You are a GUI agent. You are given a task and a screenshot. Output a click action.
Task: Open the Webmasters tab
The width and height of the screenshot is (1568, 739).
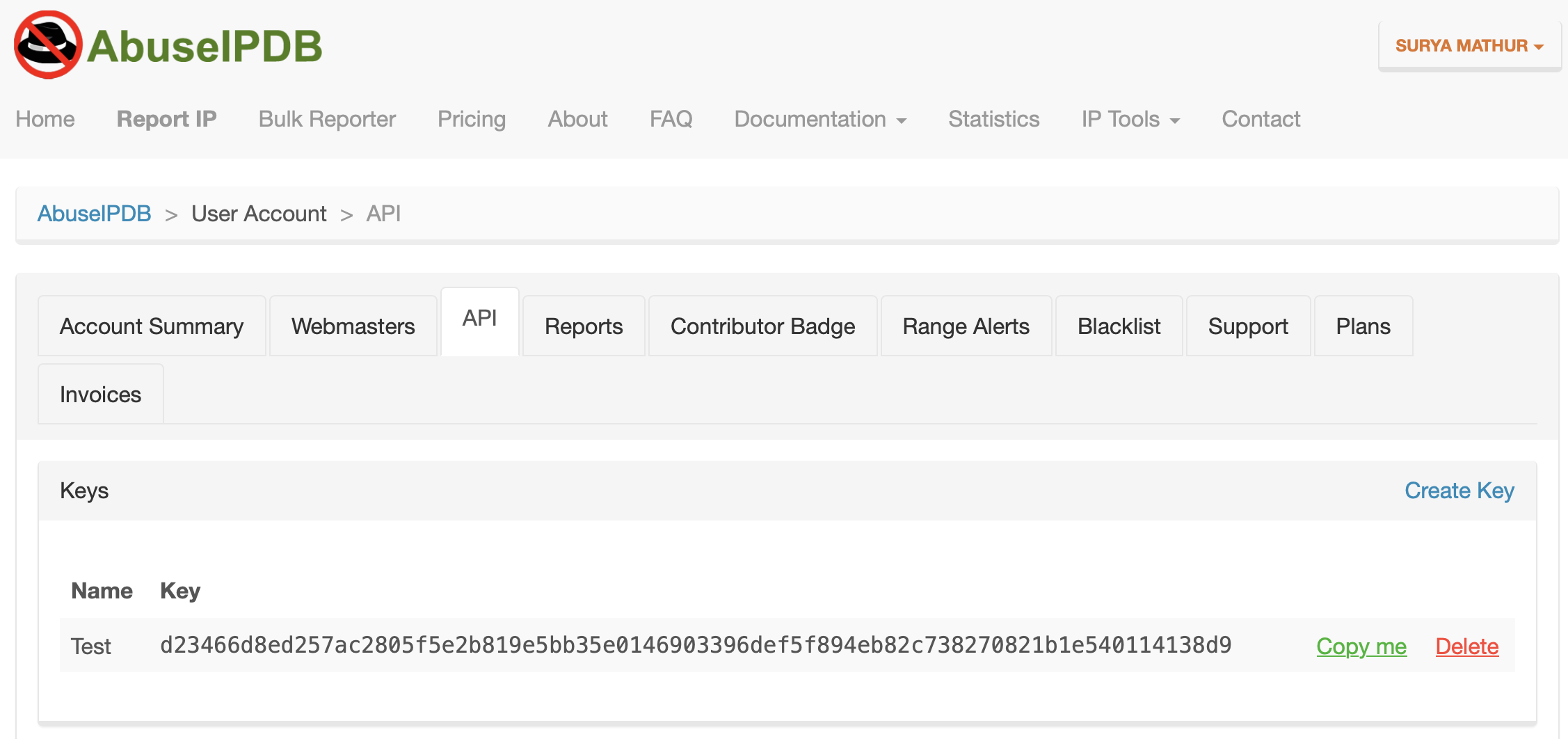tap(353, 325)
